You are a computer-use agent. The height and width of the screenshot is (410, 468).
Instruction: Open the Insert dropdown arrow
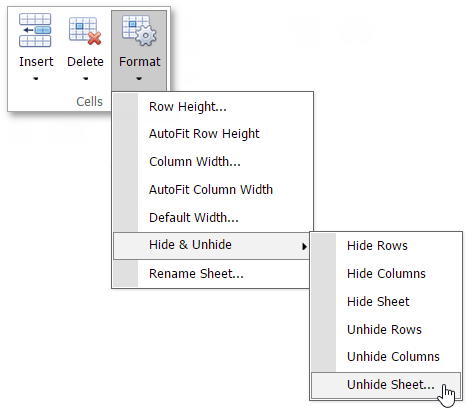click(x=36, y=79)
